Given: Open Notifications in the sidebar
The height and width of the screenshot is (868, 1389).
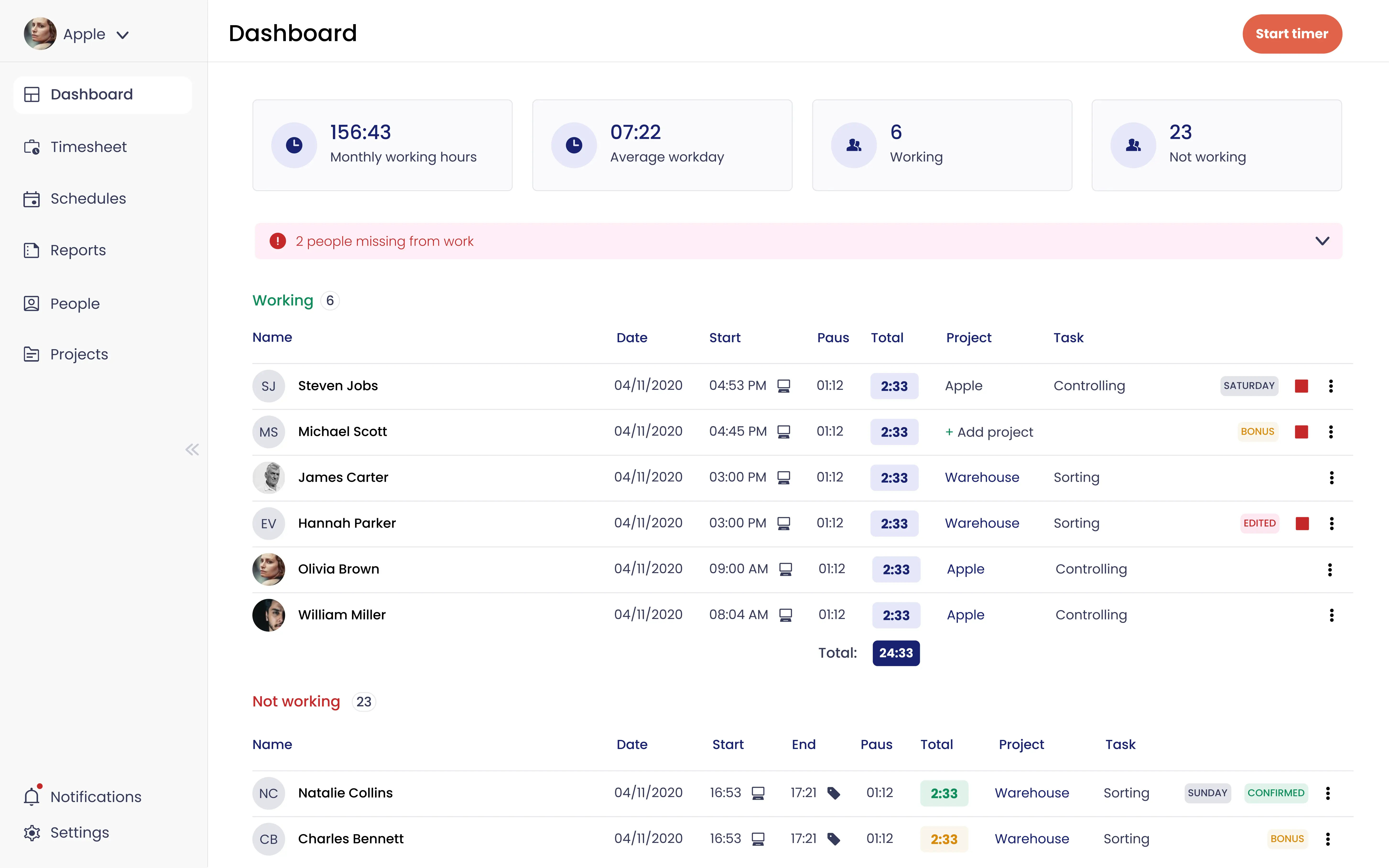Looking at the screenshot, I should point(83,796).
